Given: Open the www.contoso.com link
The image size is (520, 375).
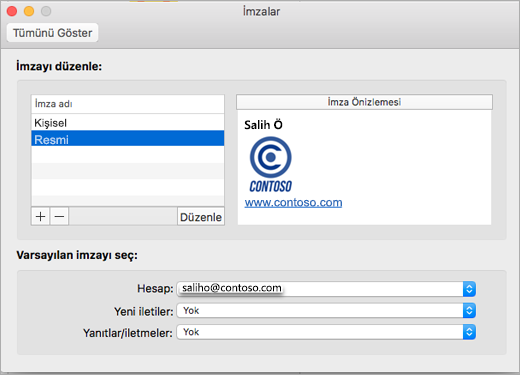Looking at the screenshot, I should tap(293, 203).
